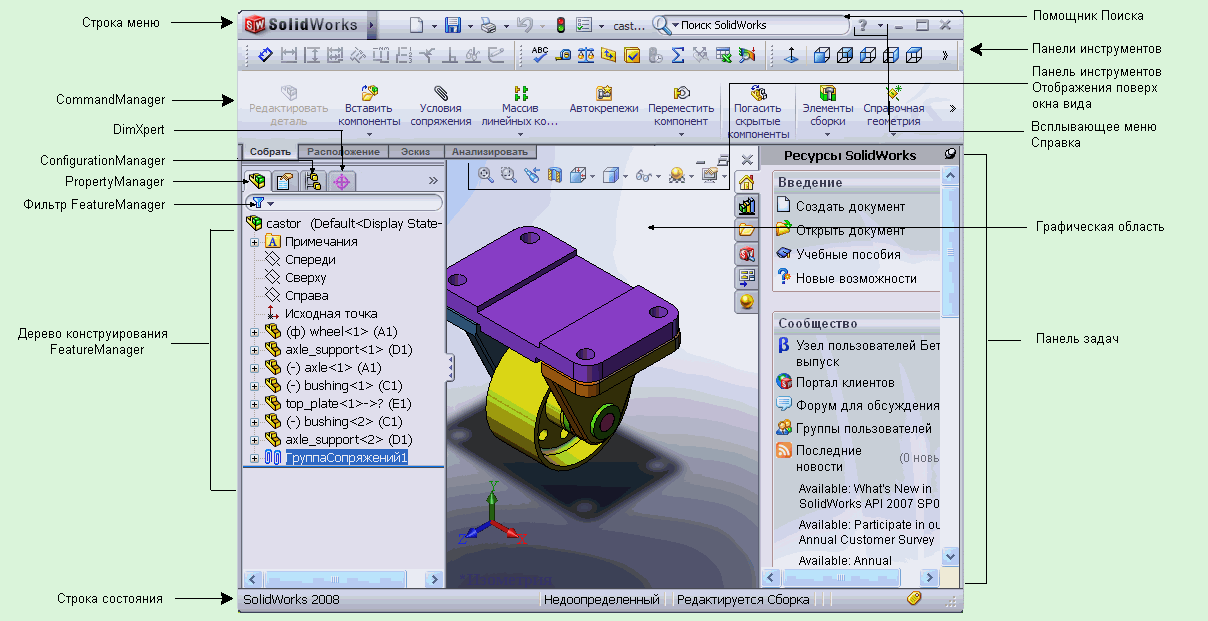This screenshot has height=621, width=1208.
Task: Expand the wheel<1> component node
Action: click(x=254, y=332)
